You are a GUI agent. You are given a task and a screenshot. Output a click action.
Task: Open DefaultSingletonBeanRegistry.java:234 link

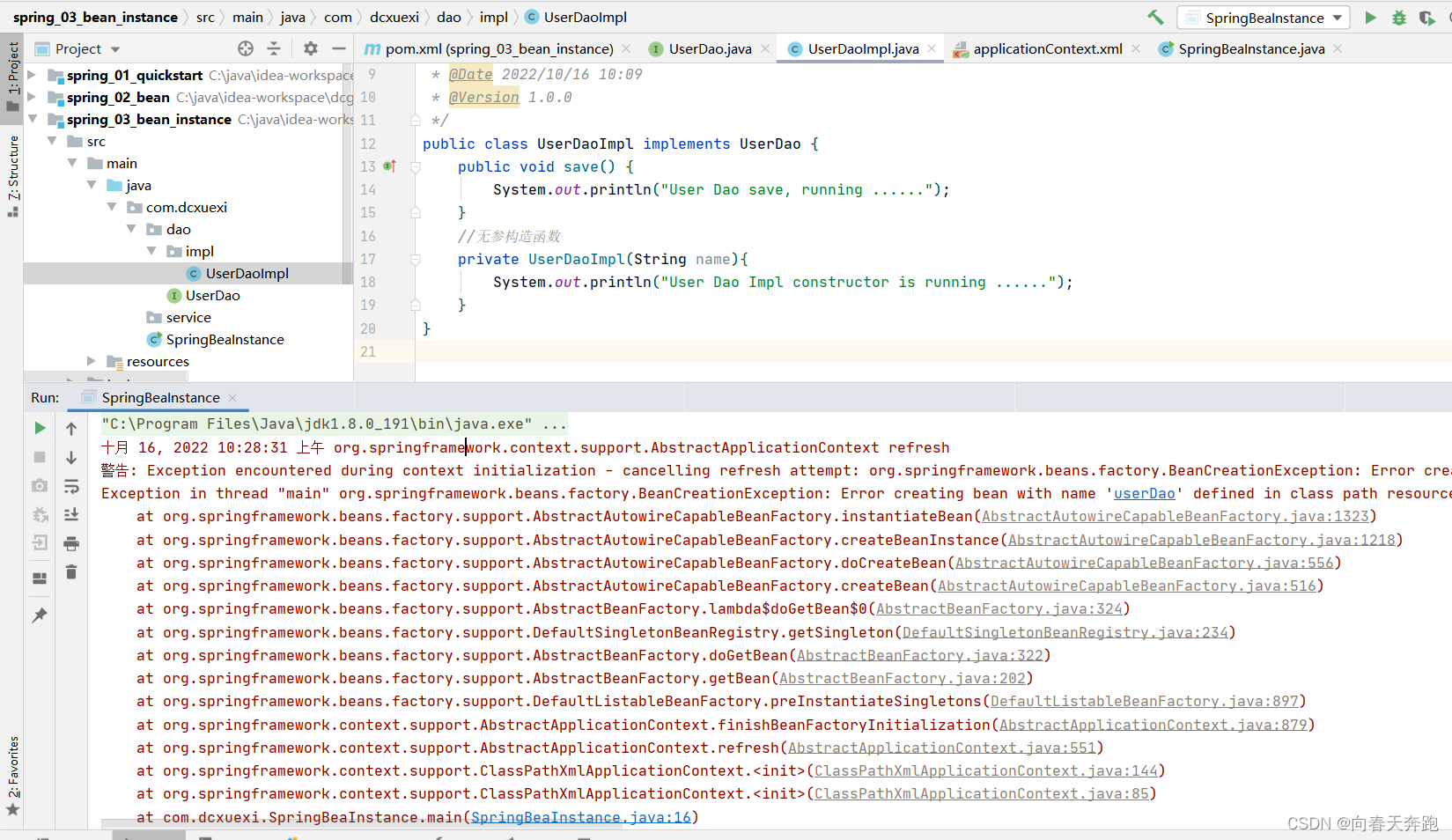(1065, 632)
